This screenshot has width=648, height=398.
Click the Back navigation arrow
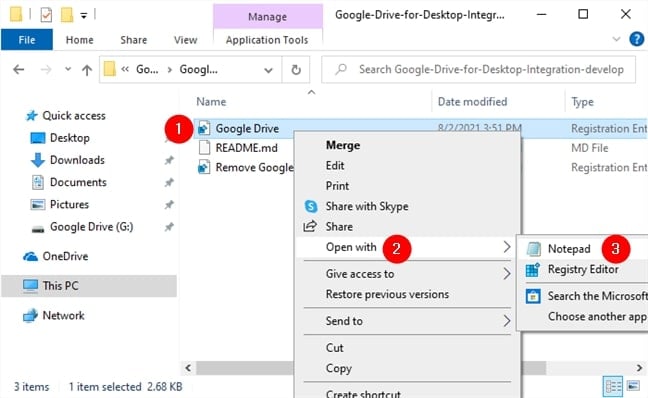tap(19, 69)
